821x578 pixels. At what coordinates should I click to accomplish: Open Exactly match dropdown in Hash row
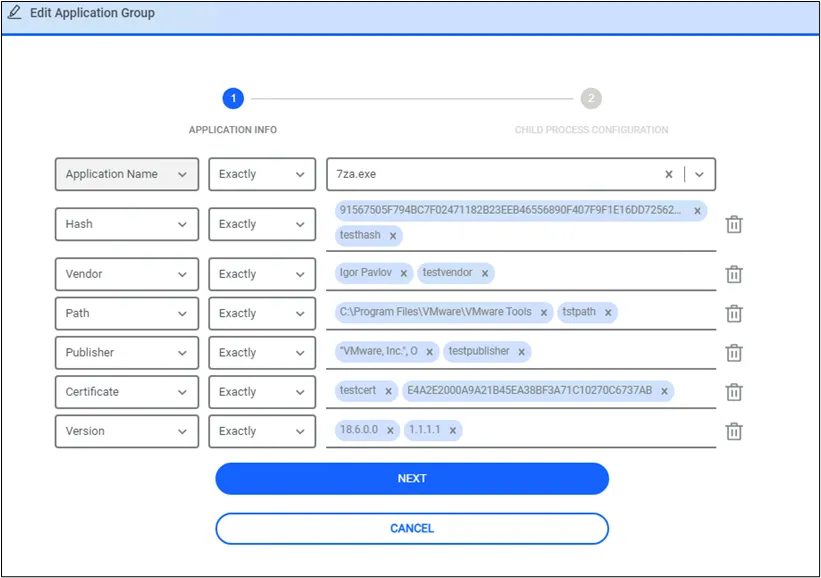point(262,224)
